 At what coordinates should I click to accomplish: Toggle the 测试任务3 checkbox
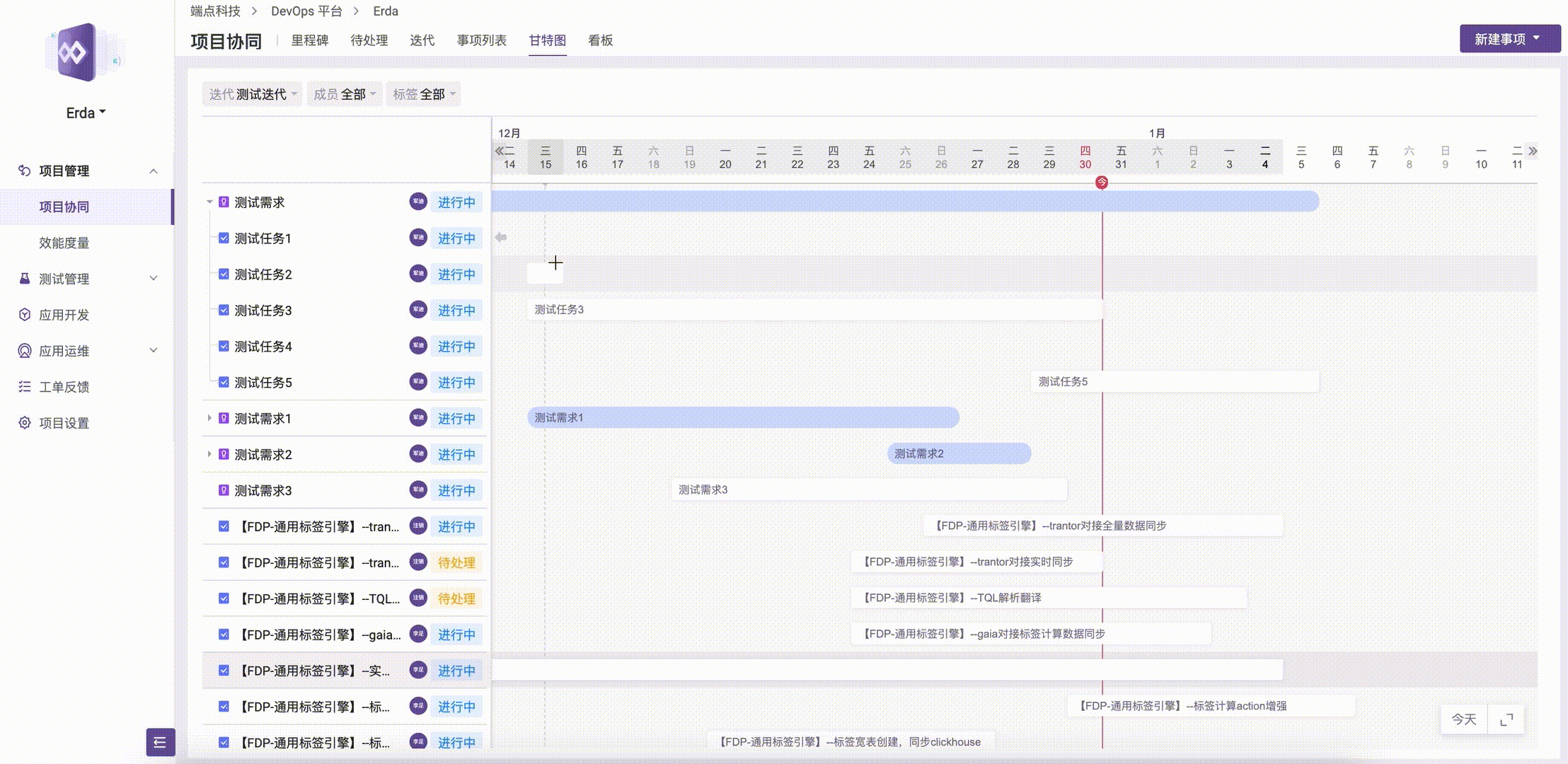point(223,310)
